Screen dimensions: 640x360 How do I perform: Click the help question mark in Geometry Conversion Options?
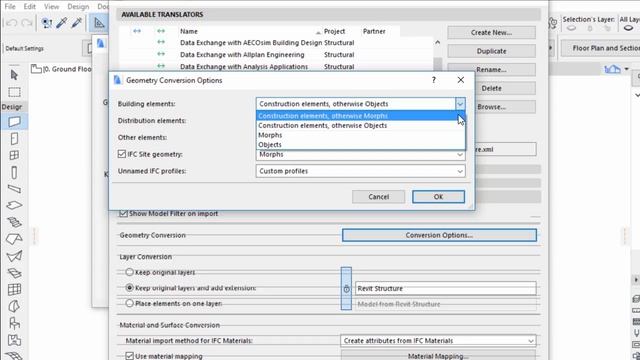[434, 80]
